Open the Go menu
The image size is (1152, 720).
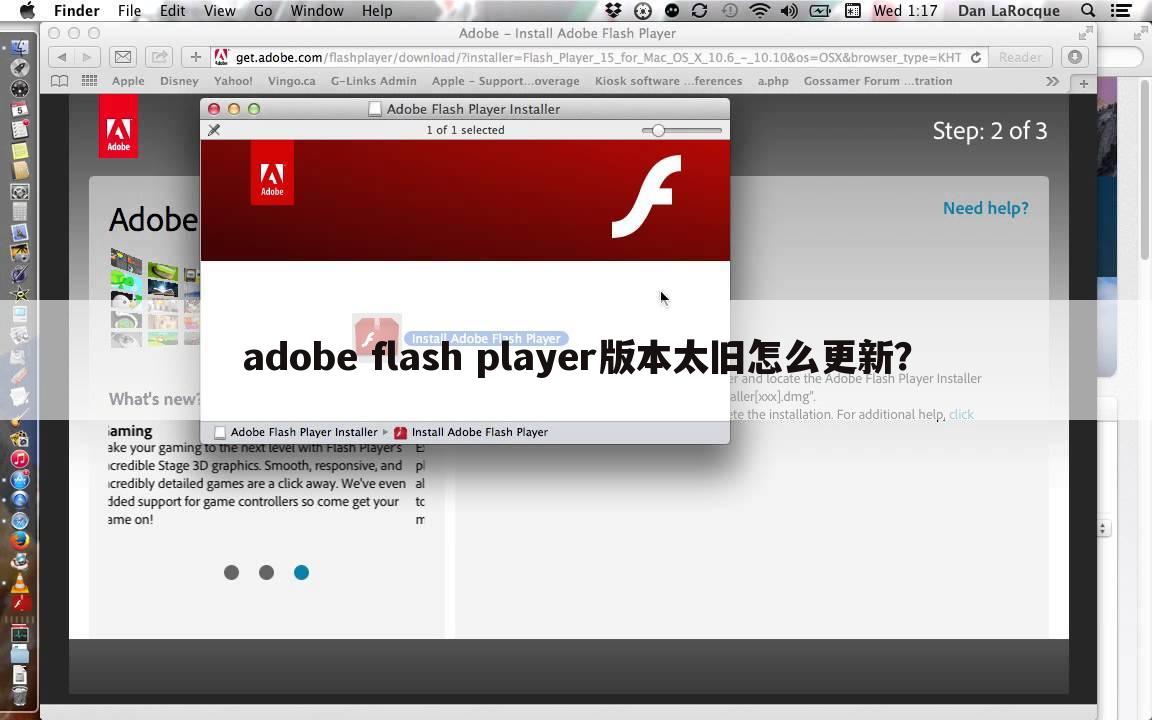coord(263,11)
